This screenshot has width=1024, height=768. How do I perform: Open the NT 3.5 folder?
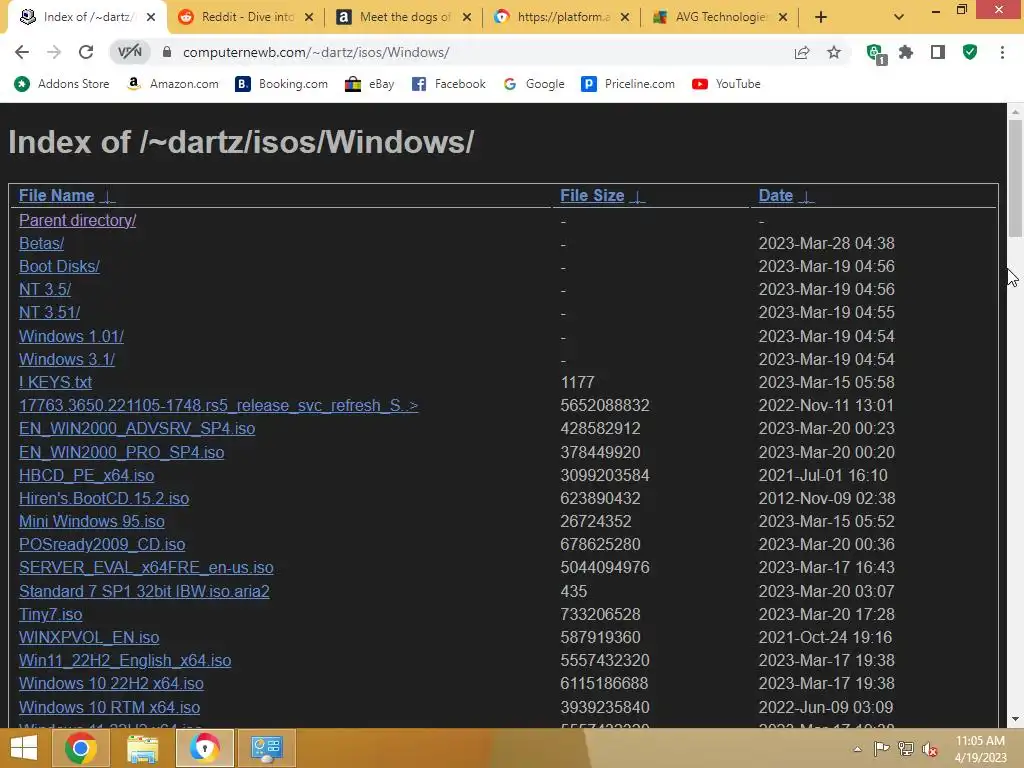tap(45, 289)
